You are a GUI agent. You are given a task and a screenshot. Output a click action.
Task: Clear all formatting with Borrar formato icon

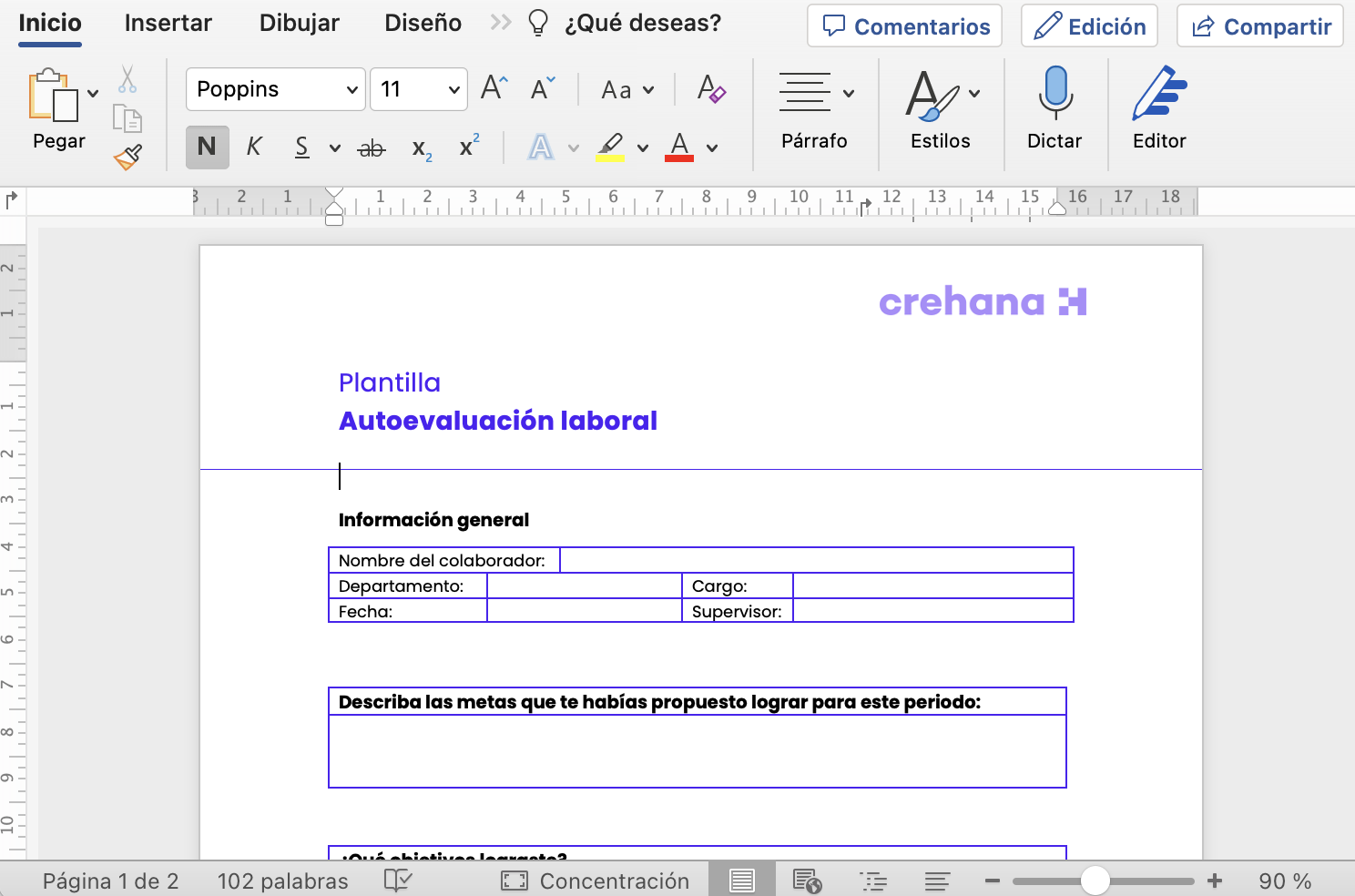pyautogui.click(x=712, y=89)
